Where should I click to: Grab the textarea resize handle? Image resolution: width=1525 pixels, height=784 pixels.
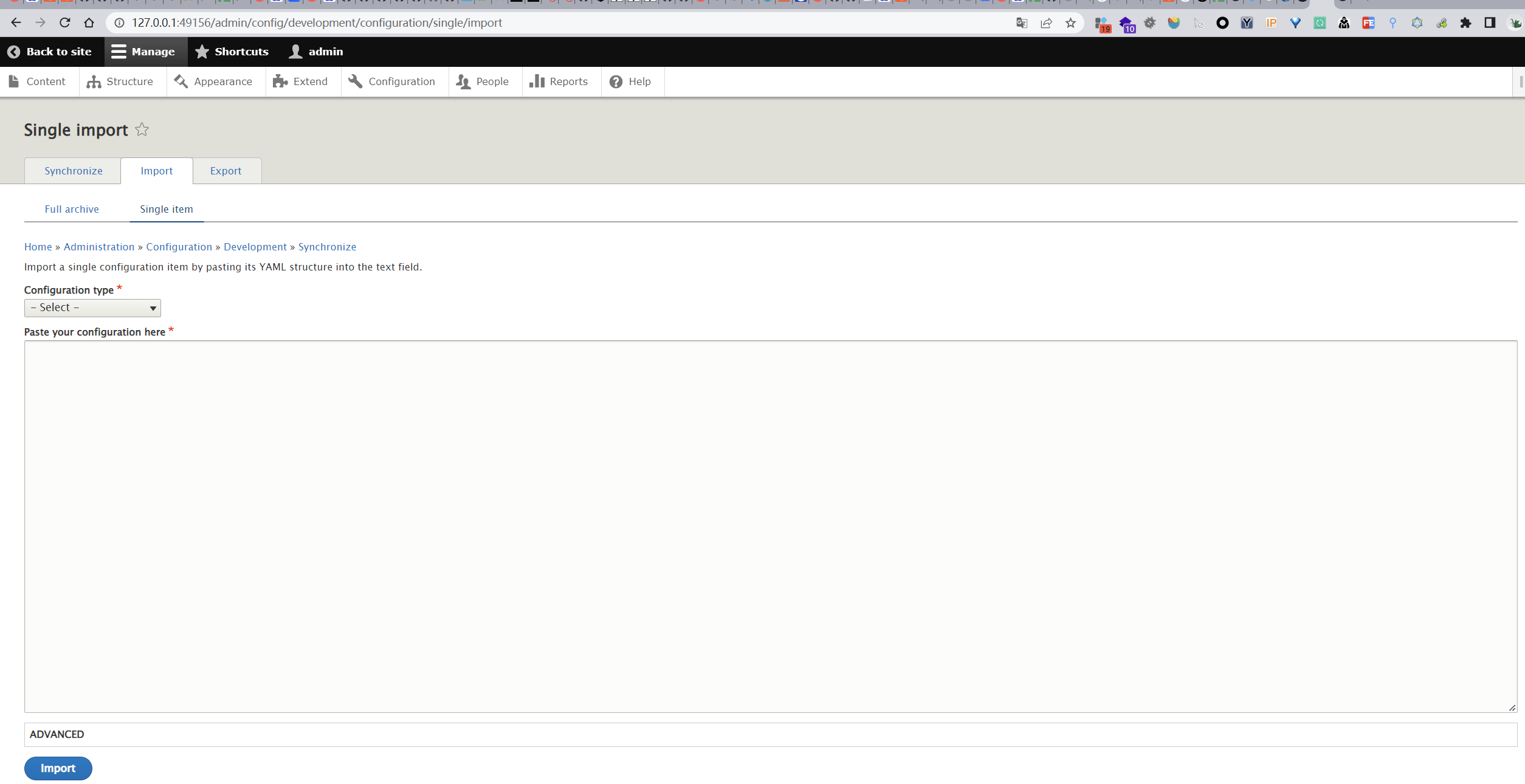point(1512,707)
